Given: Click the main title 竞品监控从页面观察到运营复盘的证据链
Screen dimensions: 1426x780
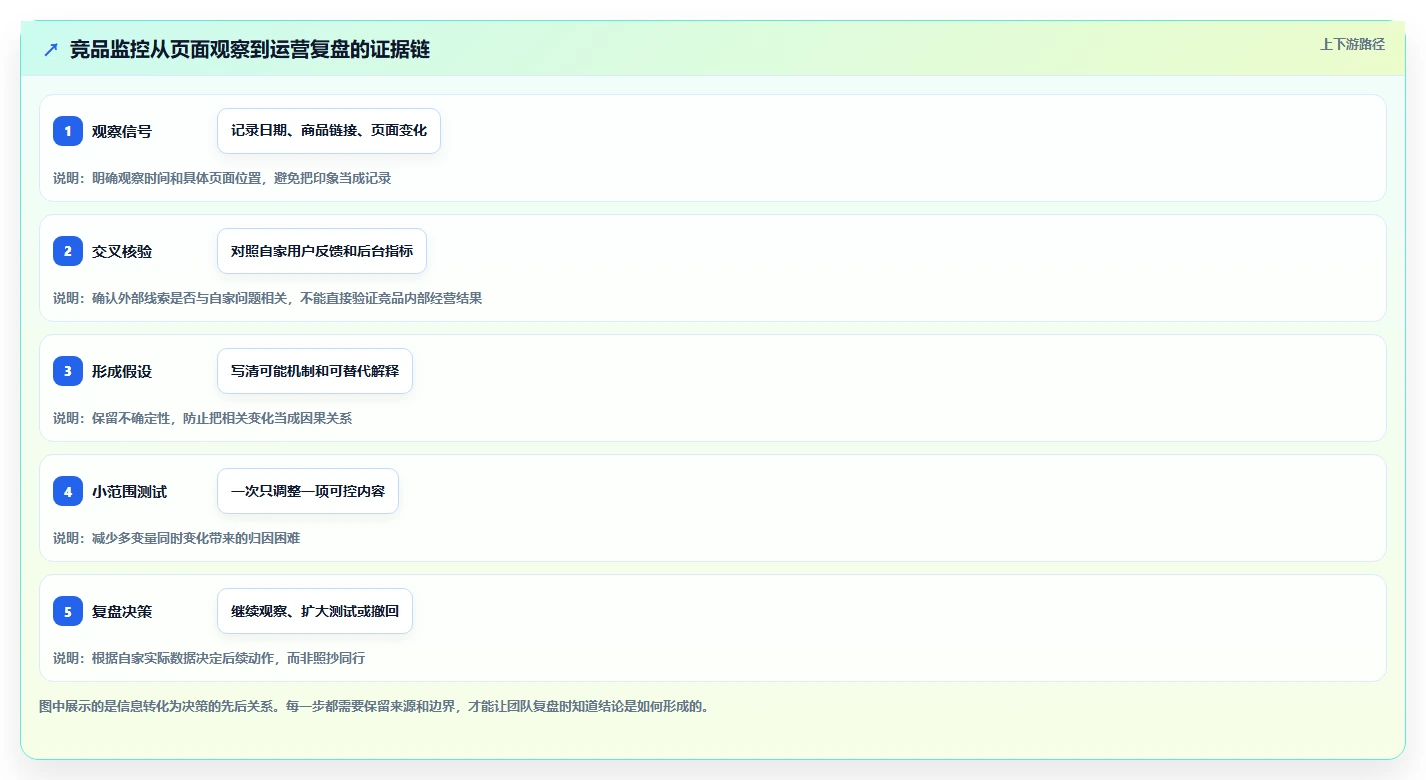Looking at the screenshot, I should click(x=250, y=49).
